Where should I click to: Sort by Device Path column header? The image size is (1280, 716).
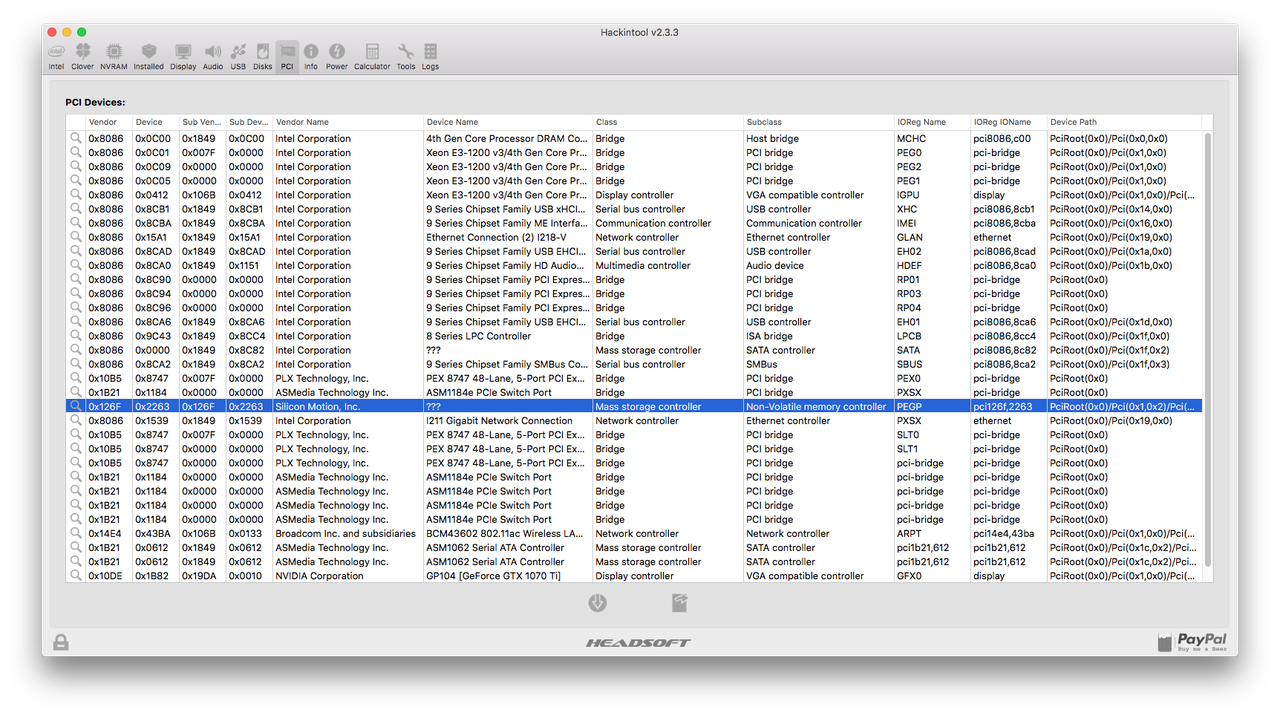click(1125, 122)
